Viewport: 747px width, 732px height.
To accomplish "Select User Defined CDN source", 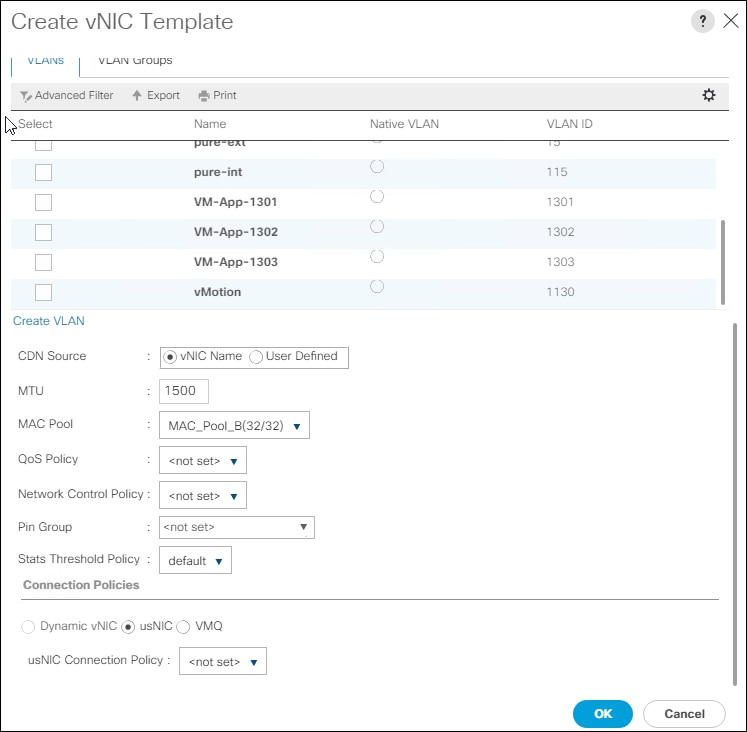I will click(x=256, y=357).
